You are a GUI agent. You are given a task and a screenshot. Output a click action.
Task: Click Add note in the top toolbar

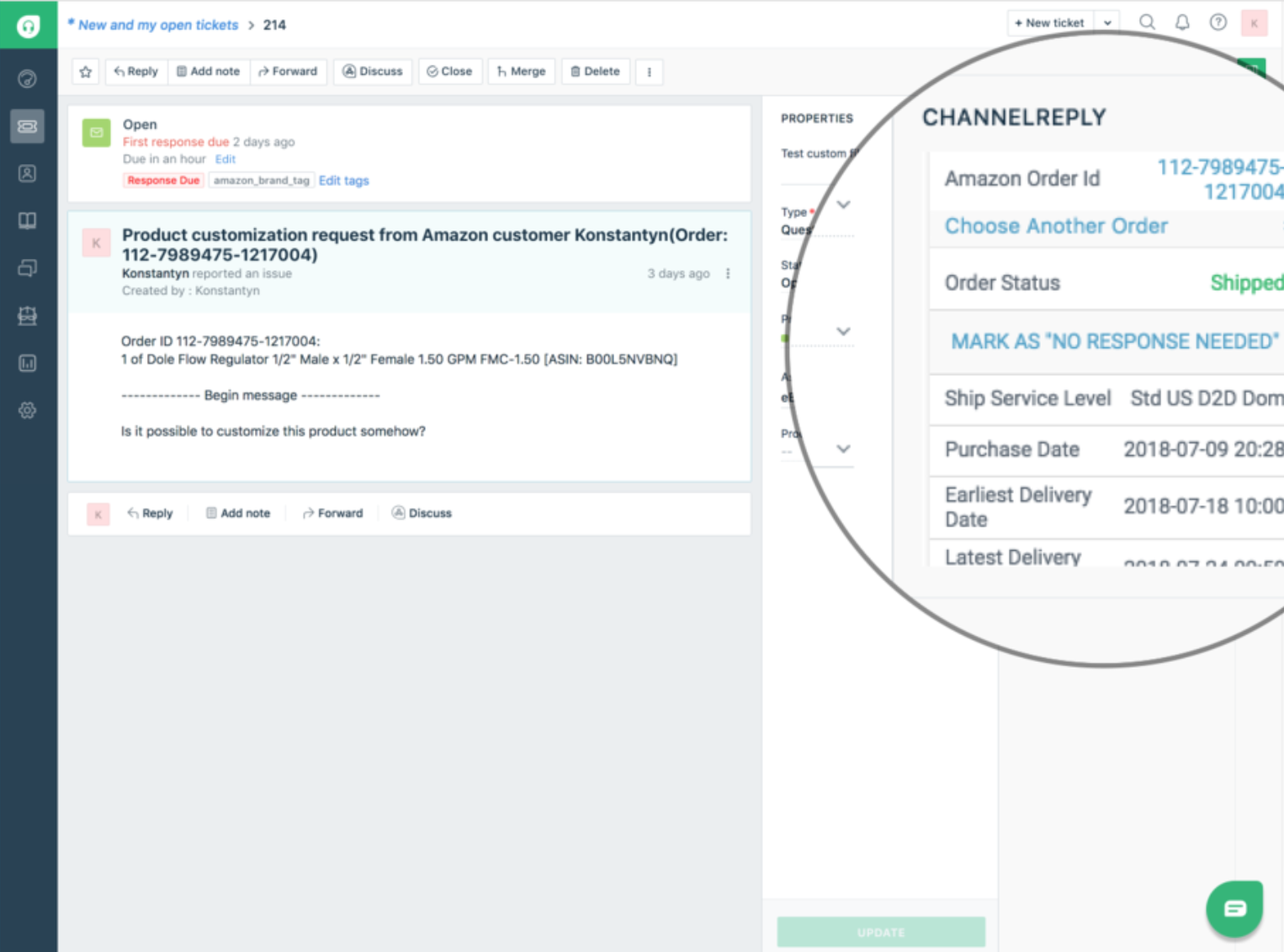click(x=209, y=72)
